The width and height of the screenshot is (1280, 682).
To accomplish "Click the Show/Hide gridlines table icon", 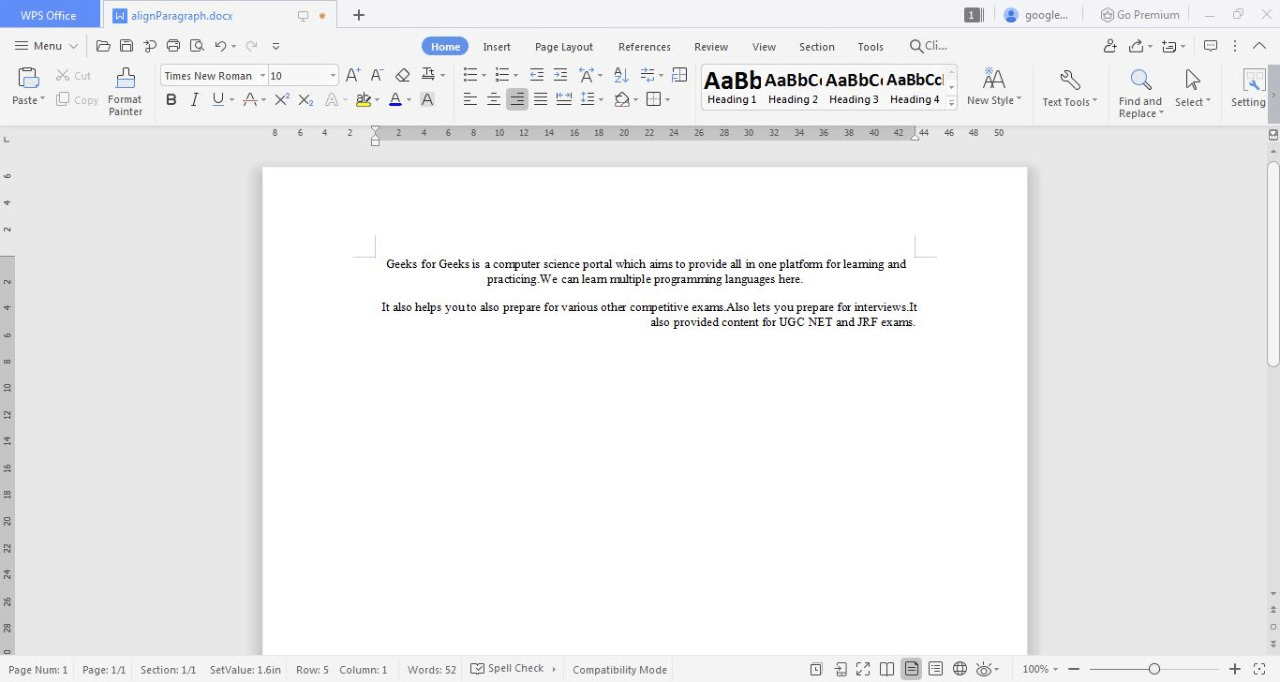I will [680, 75].
